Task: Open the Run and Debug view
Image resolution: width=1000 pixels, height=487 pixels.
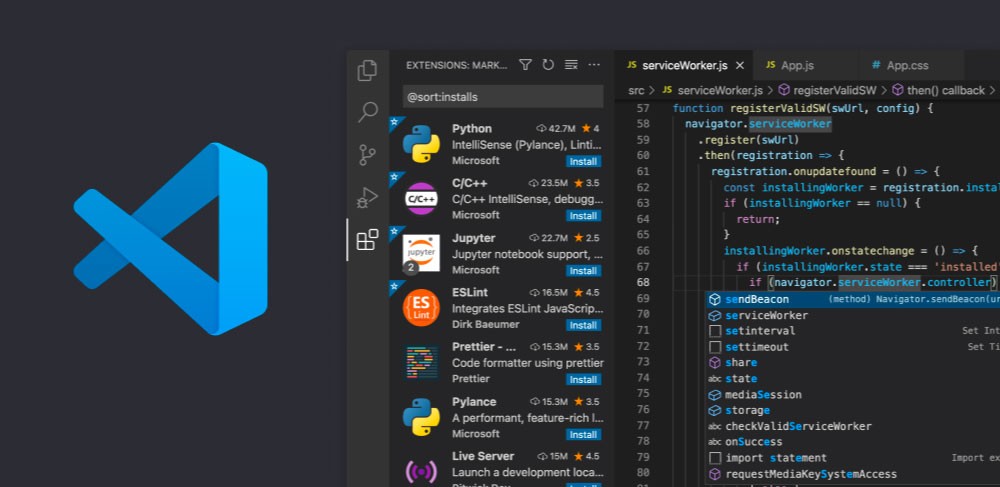Action: 367,197
